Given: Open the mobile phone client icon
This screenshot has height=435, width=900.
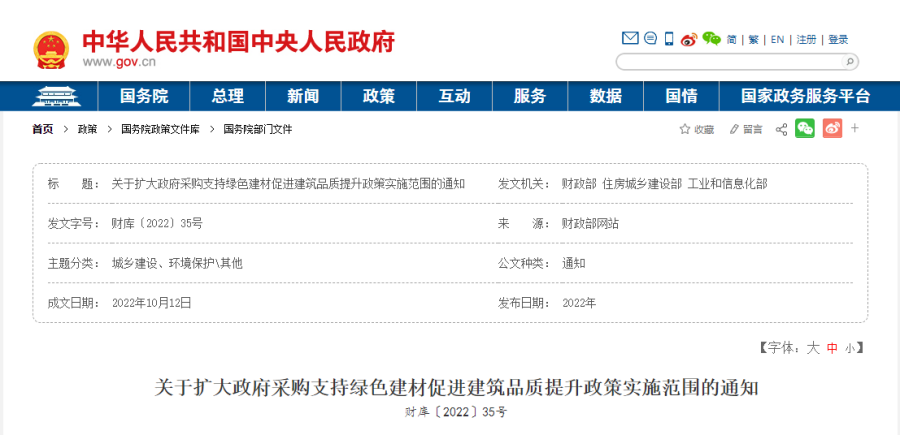Looking at the screenshot, I should 669,38.
